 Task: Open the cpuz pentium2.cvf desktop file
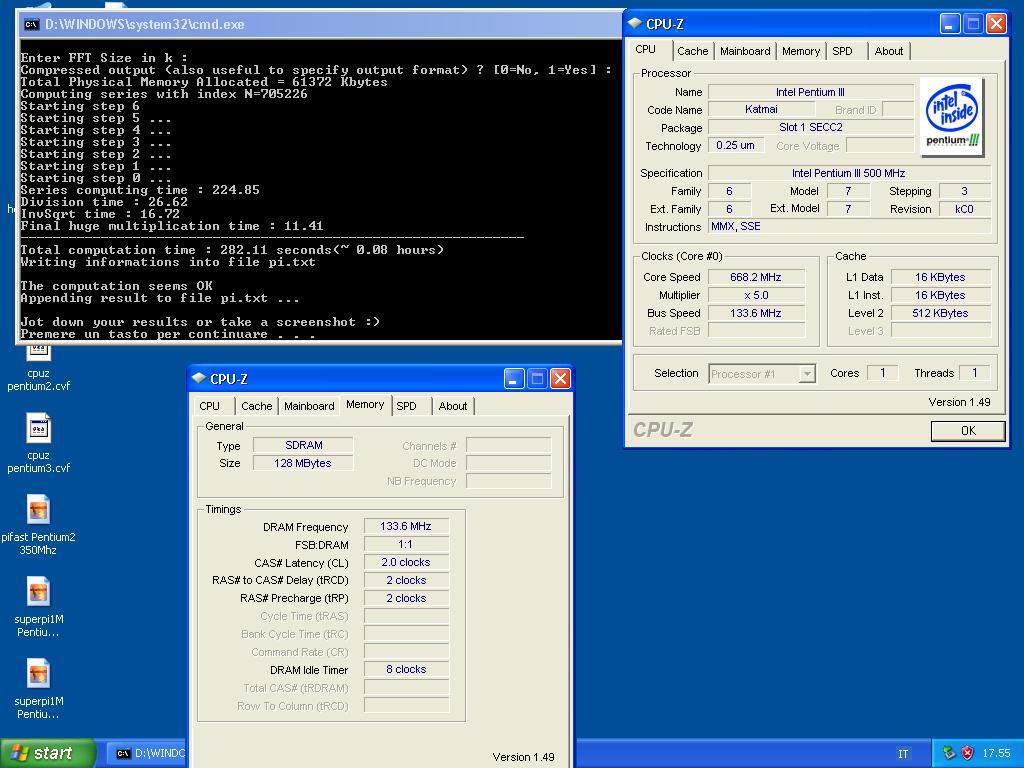[38, 366]
